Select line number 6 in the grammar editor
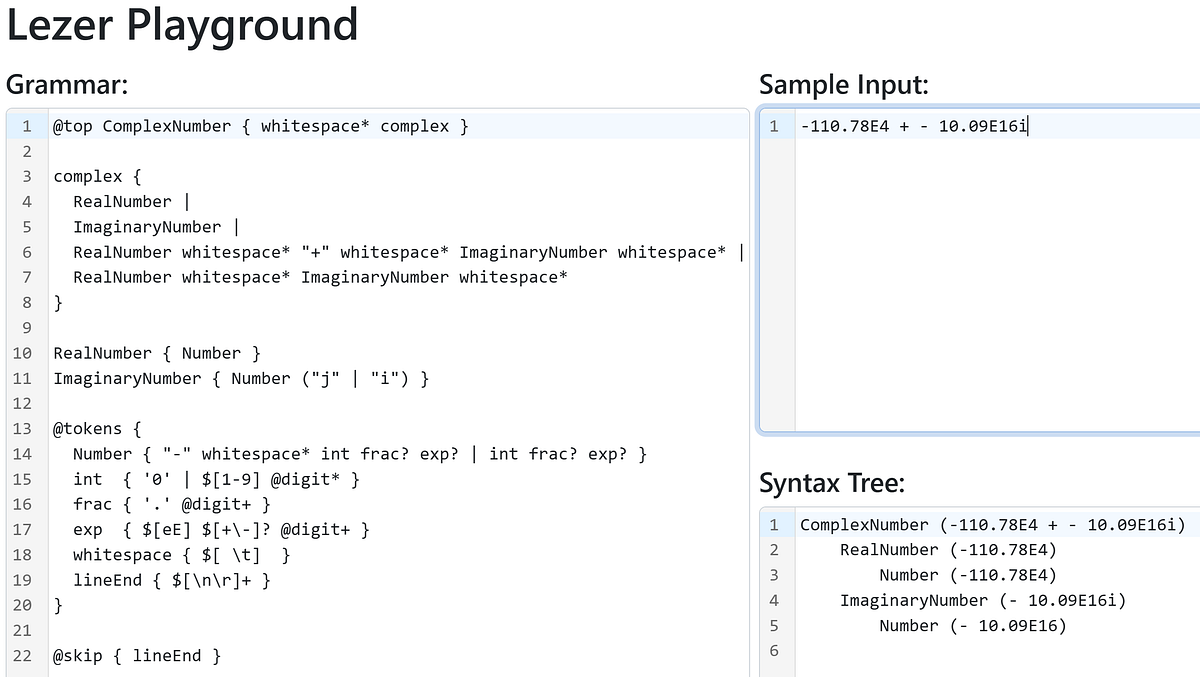This screenshot has height=677, width=1200. pos(25,252)
